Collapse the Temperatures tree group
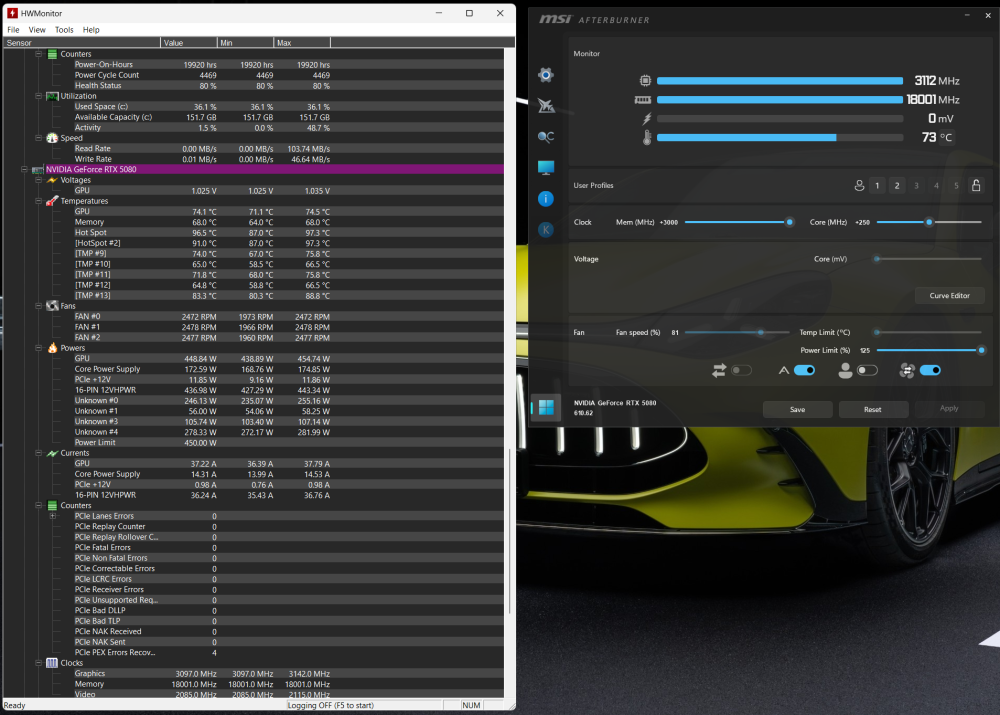1000x715 pixels. 38,201
